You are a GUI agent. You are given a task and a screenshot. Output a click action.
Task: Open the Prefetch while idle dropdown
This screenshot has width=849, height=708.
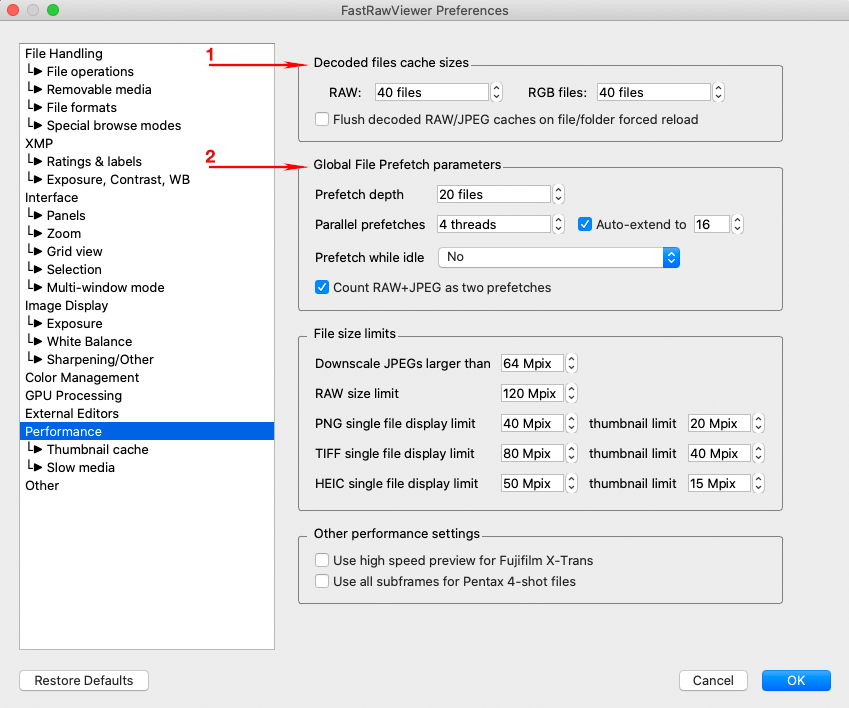pyautogui.click(x=559, y=257)
